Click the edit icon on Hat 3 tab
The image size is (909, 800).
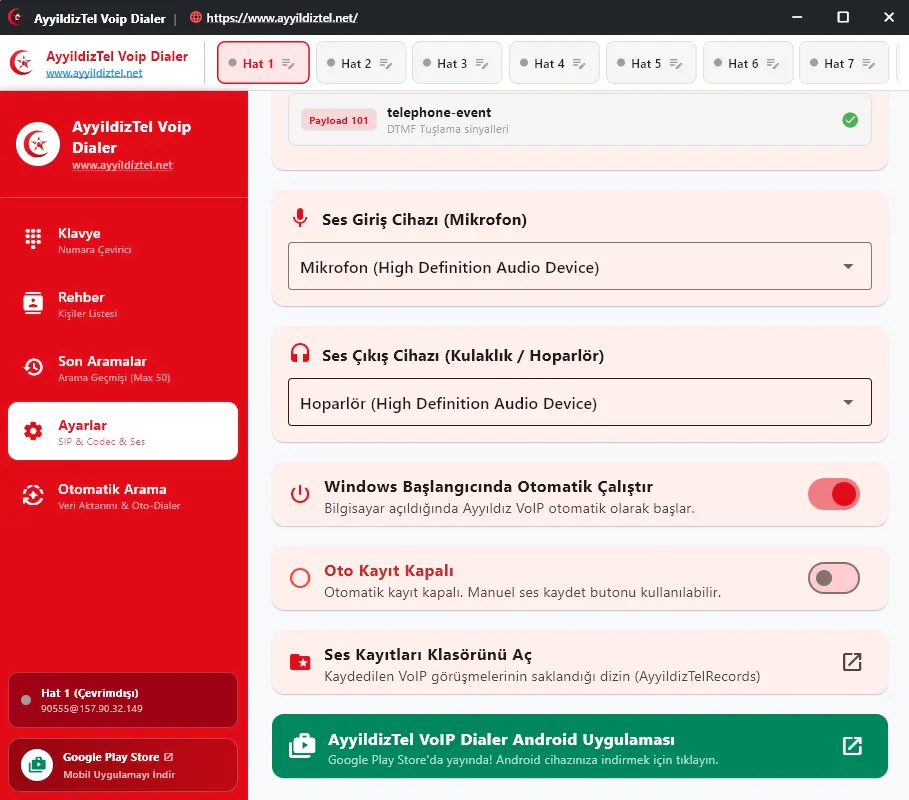(x=482, y=64)
